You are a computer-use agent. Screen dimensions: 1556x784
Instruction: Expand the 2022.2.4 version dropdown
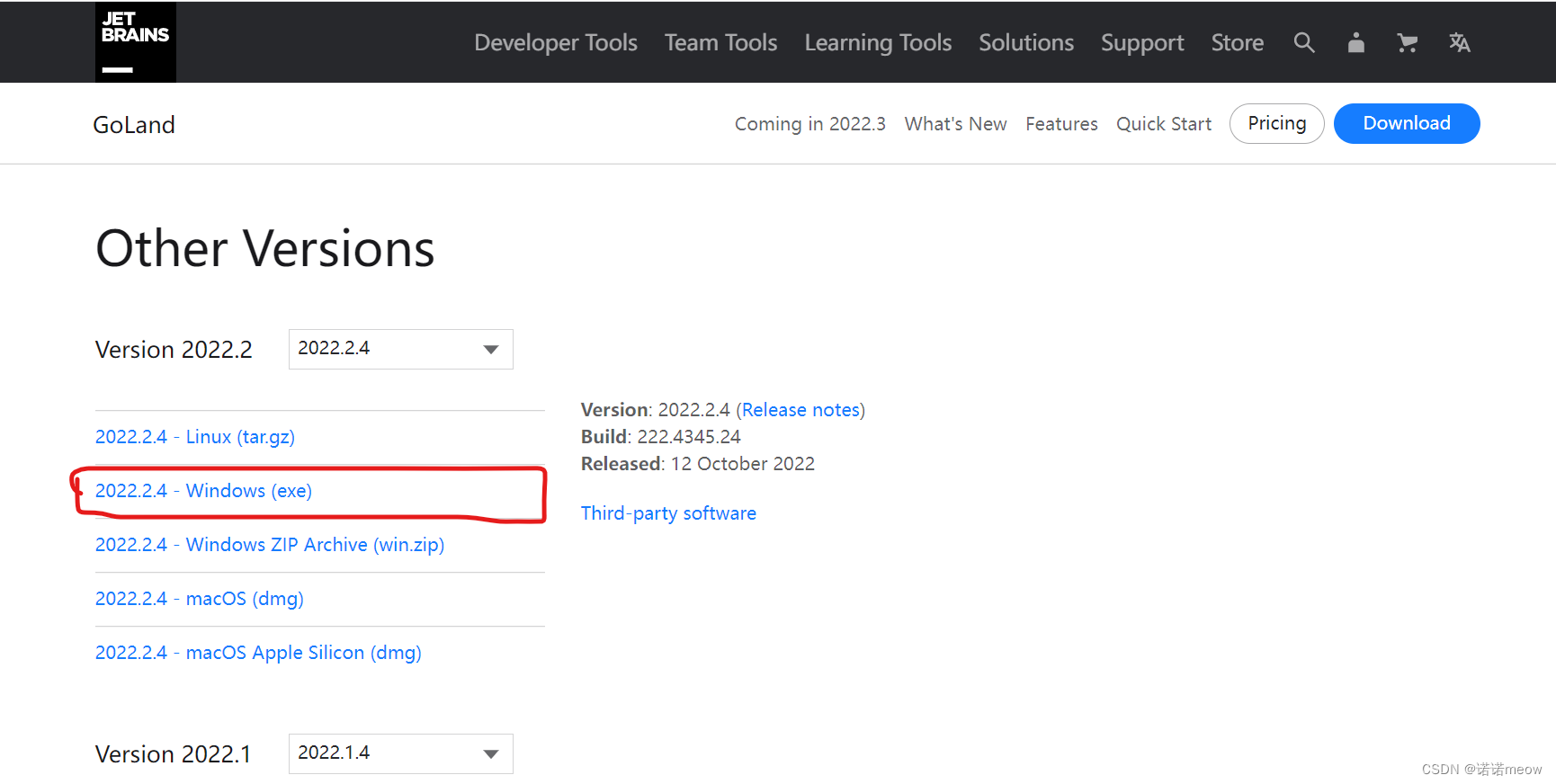tap(400, 349)
